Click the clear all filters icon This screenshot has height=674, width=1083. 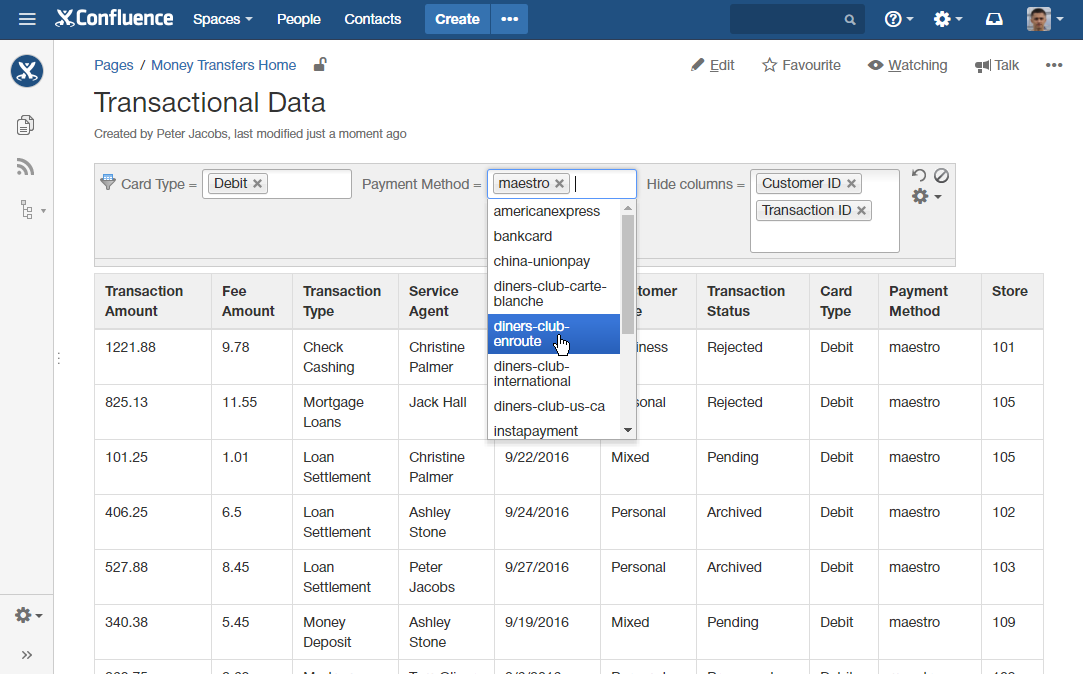941,175
